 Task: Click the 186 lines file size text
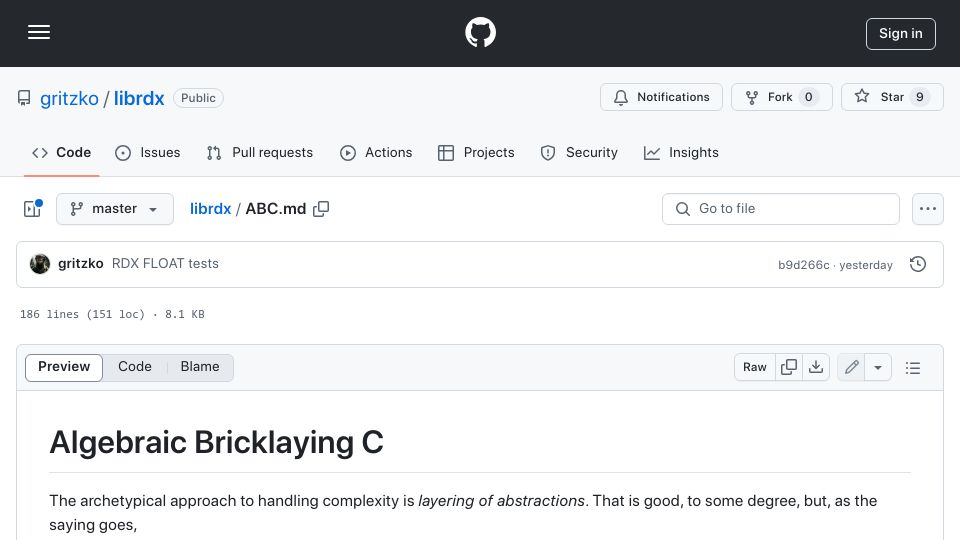(x=112, y=314)
